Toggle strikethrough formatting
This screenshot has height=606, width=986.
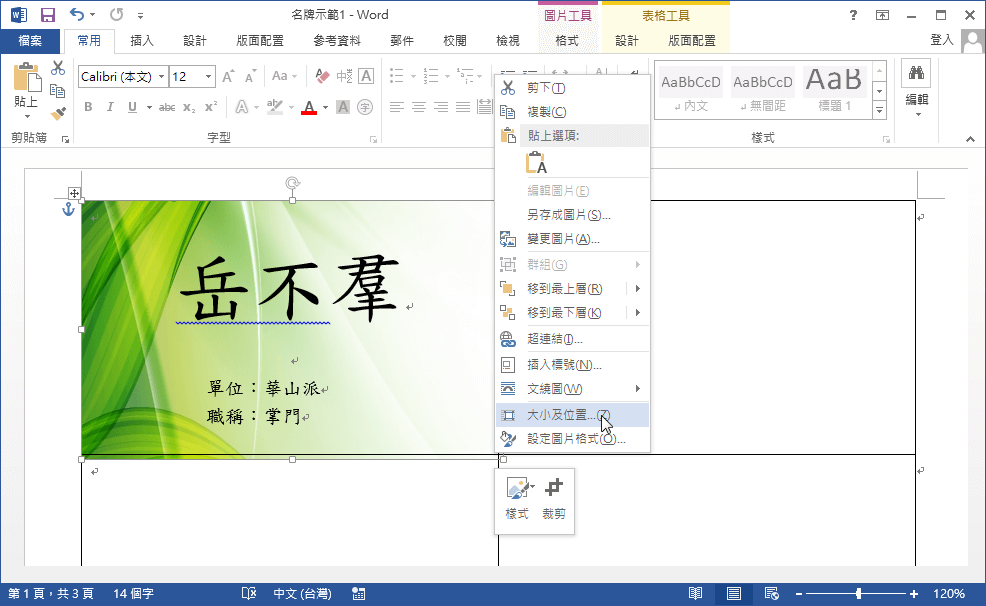pyautogui.click(x=168, y=107)
